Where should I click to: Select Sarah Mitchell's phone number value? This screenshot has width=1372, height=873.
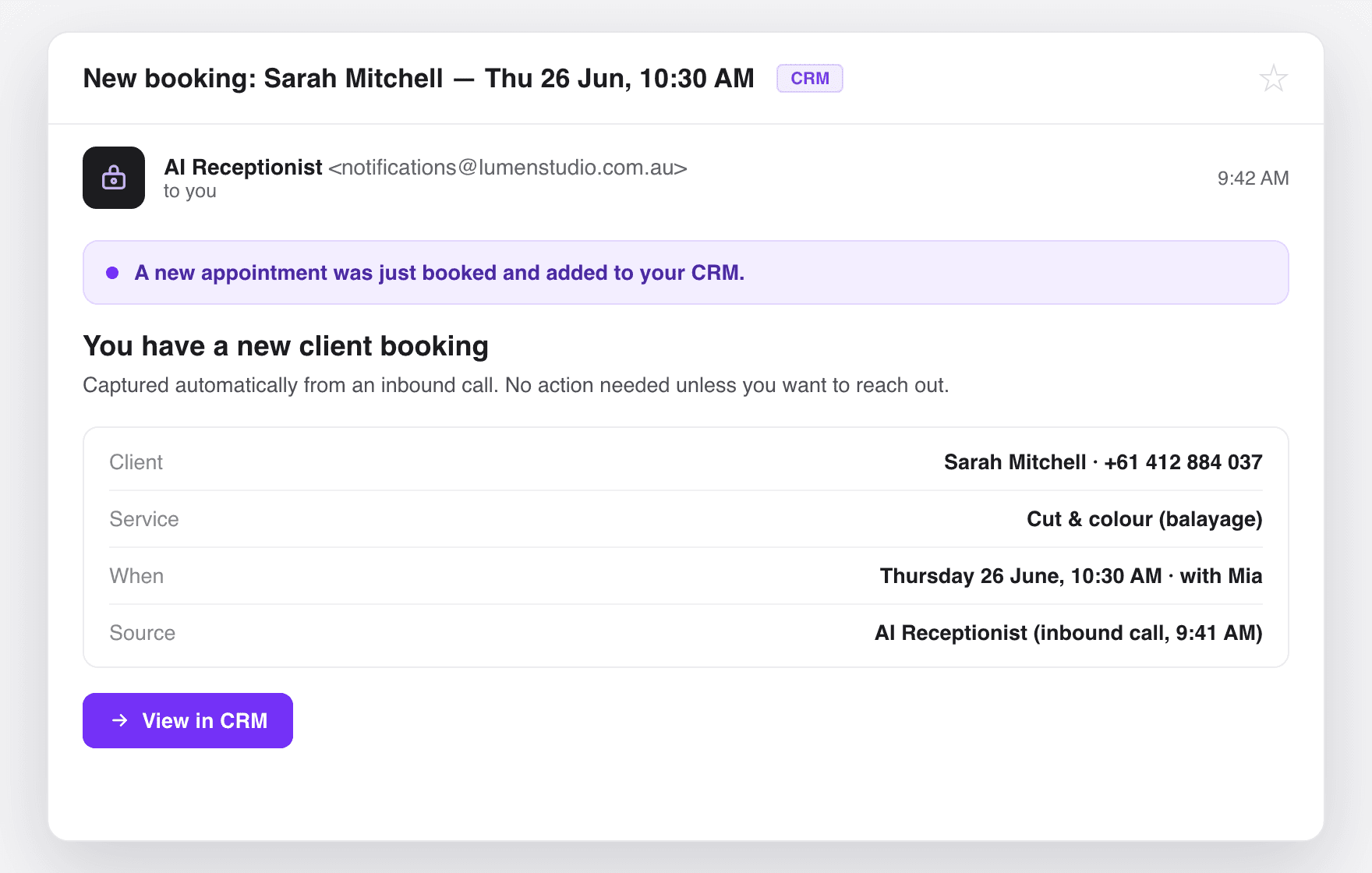pos(1183,462)
